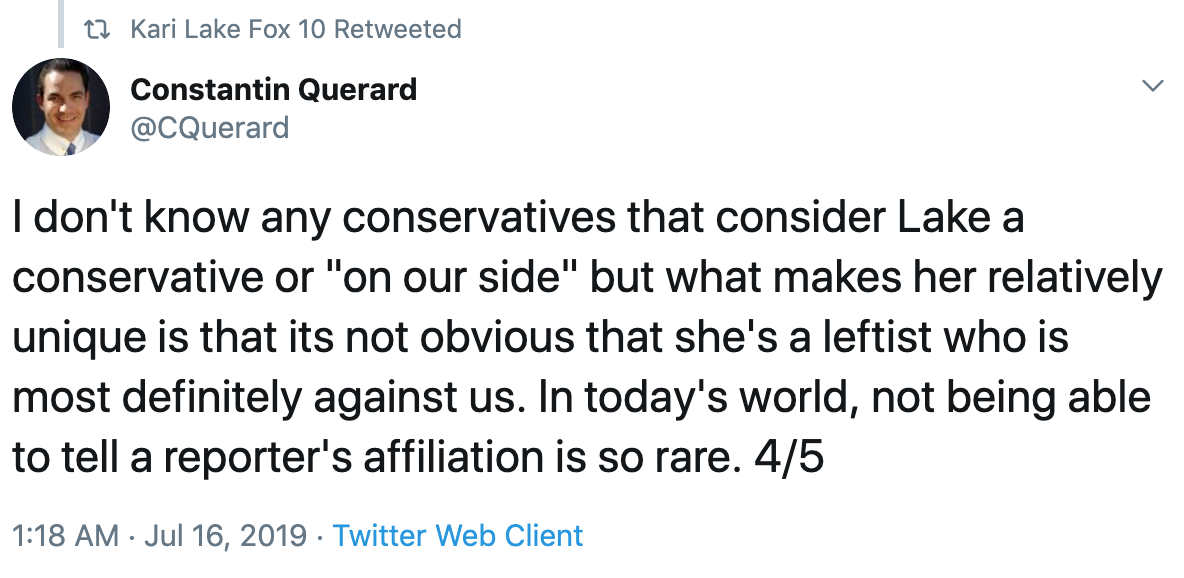Open the @CQuerard handle
The width and height of the screenshot is (1184, 578).
pos(210,127)
